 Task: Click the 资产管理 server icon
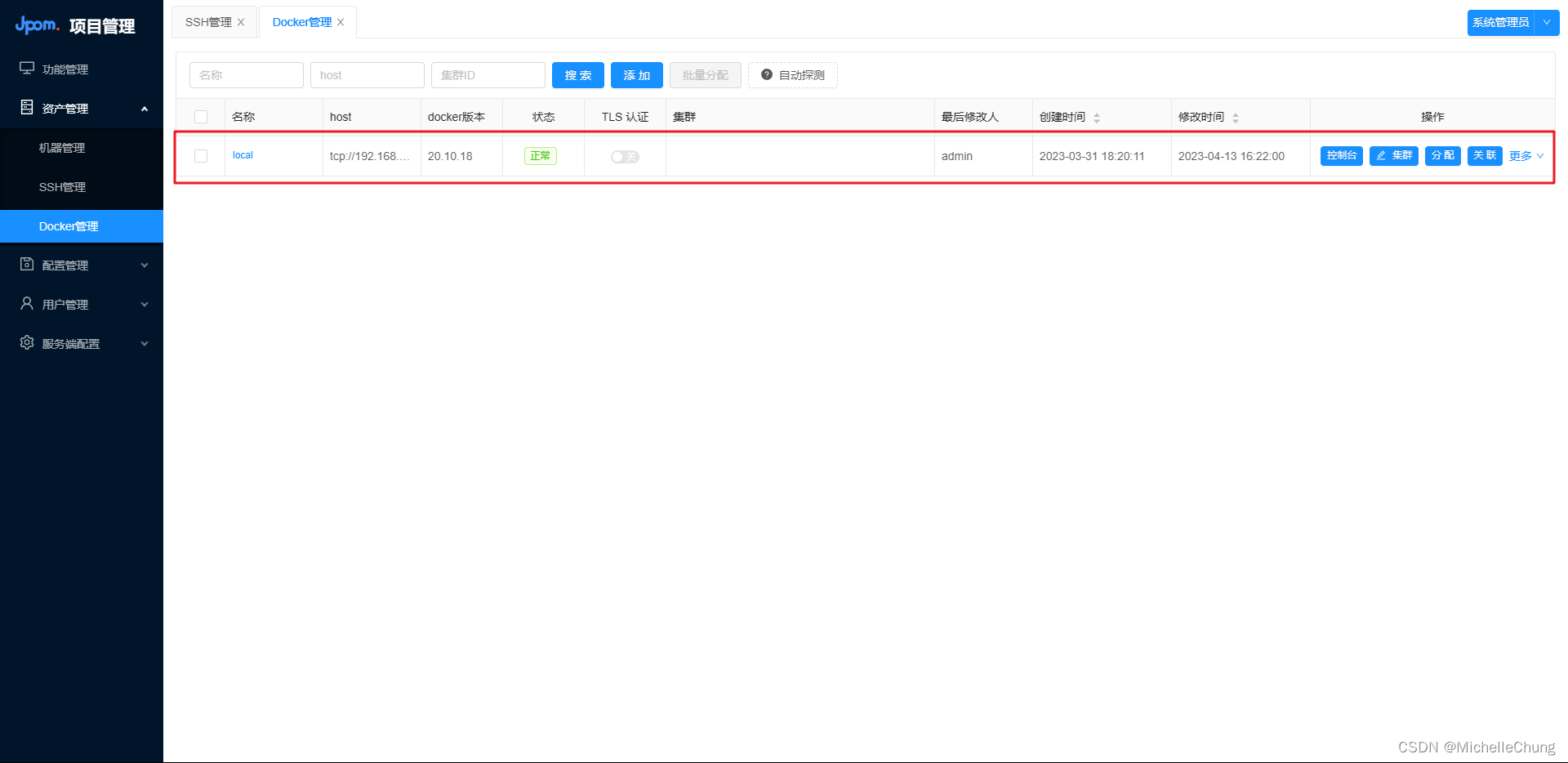[x=27, y=107]
